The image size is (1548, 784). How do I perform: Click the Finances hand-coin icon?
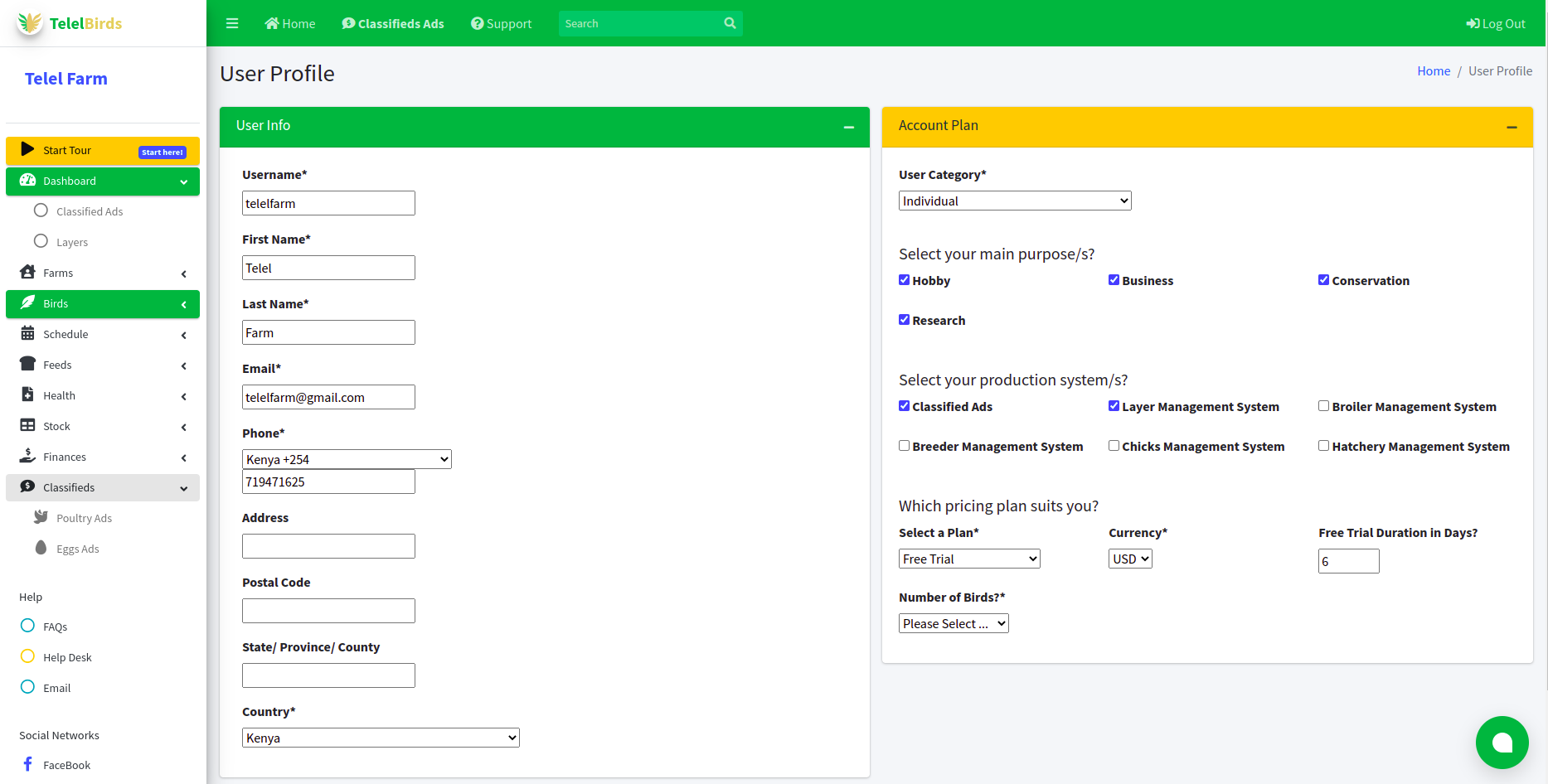[27, 457]
